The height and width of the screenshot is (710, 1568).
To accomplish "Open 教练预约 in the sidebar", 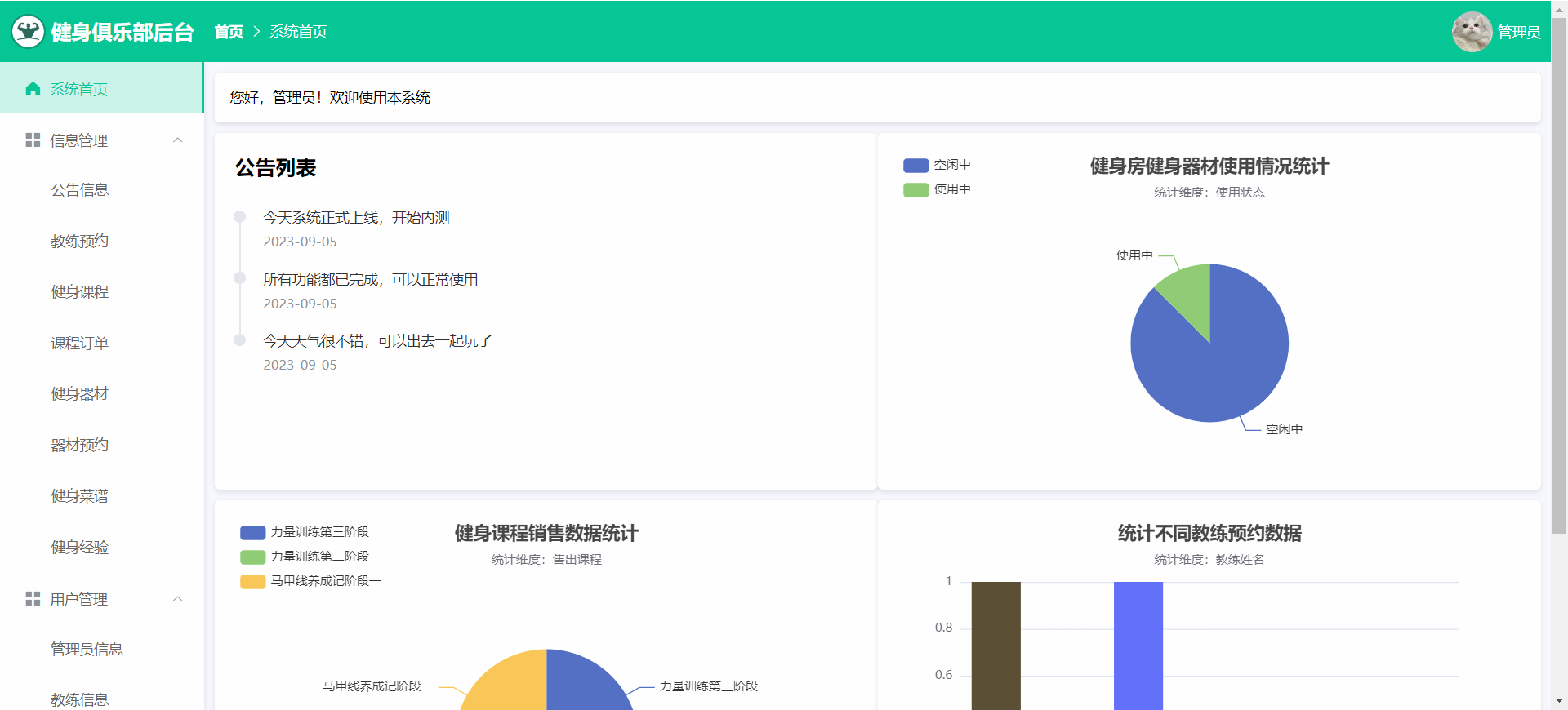I will click(x=101, y=242).
